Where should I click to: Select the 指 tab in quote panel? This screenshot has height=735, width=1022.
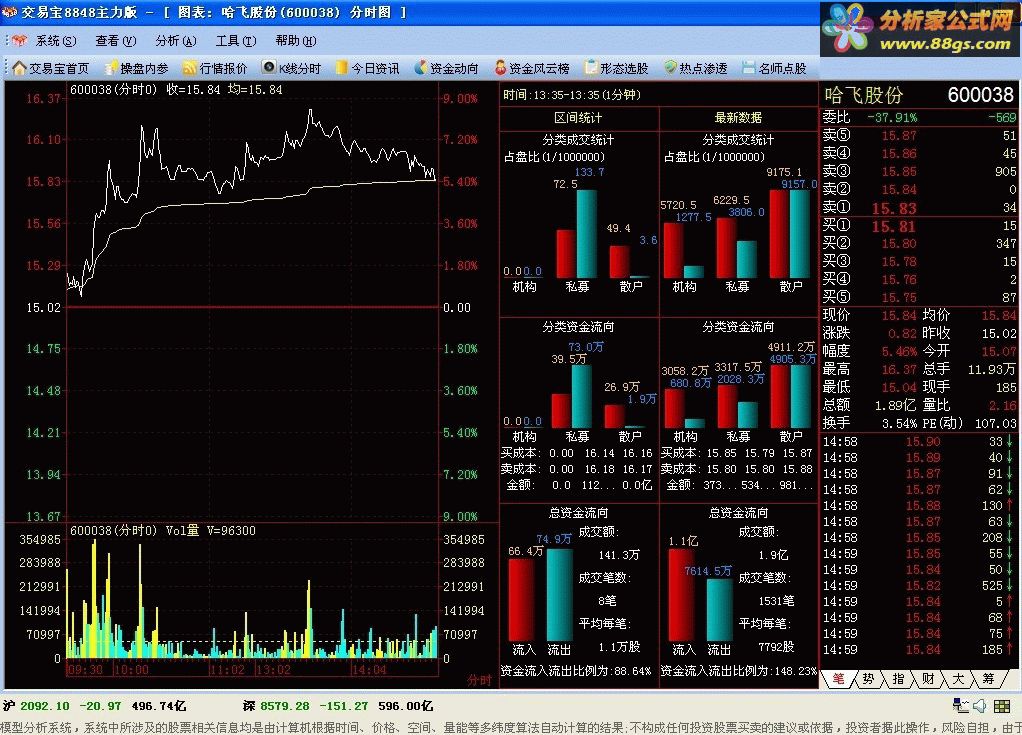click(x=898, y=679)
